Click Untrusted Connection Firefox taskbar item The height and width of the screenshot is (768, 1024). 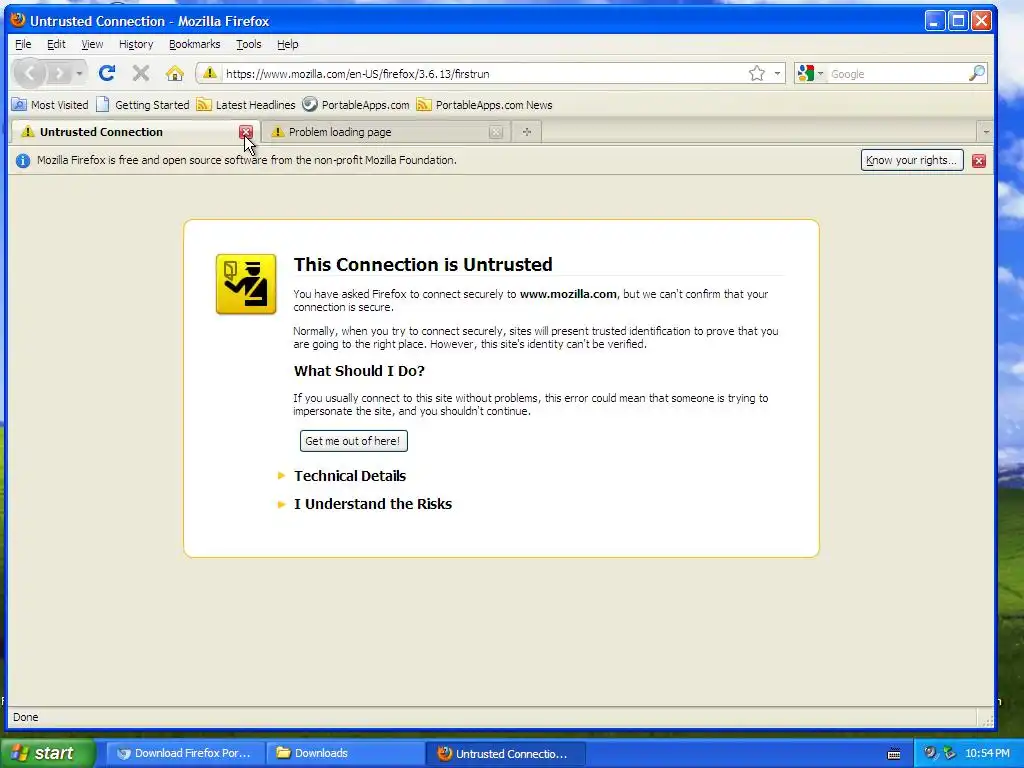pyautogui.click(x=505, y=753)
